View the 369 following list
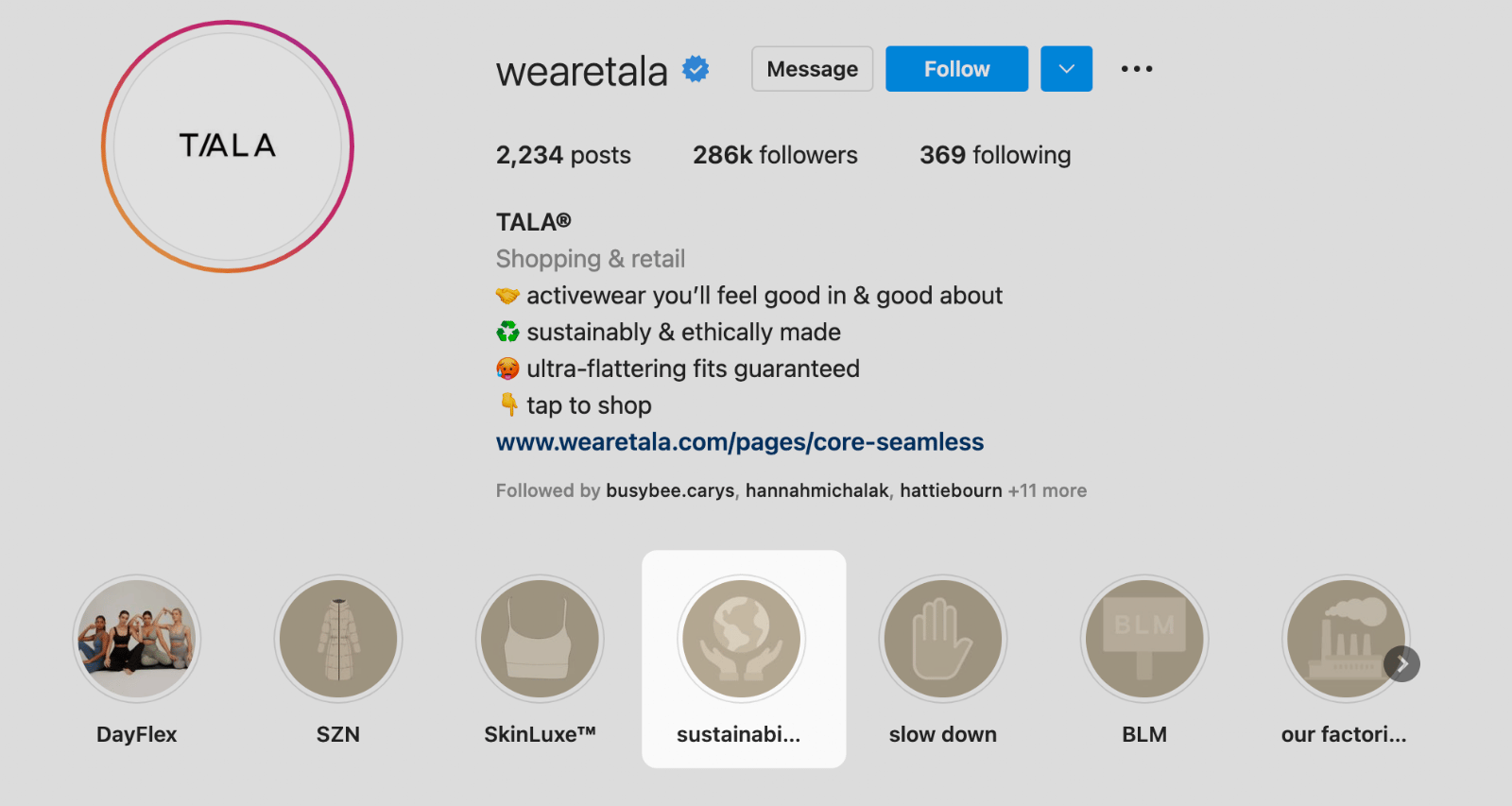Screen dimensions: 1512x806 [x=995, y=155]
